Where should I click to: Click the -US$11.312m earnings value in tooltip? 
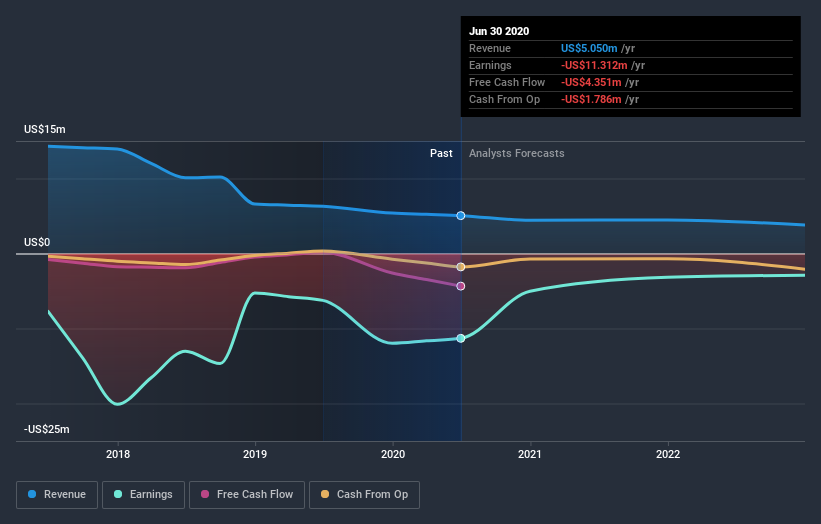point(594,65)
